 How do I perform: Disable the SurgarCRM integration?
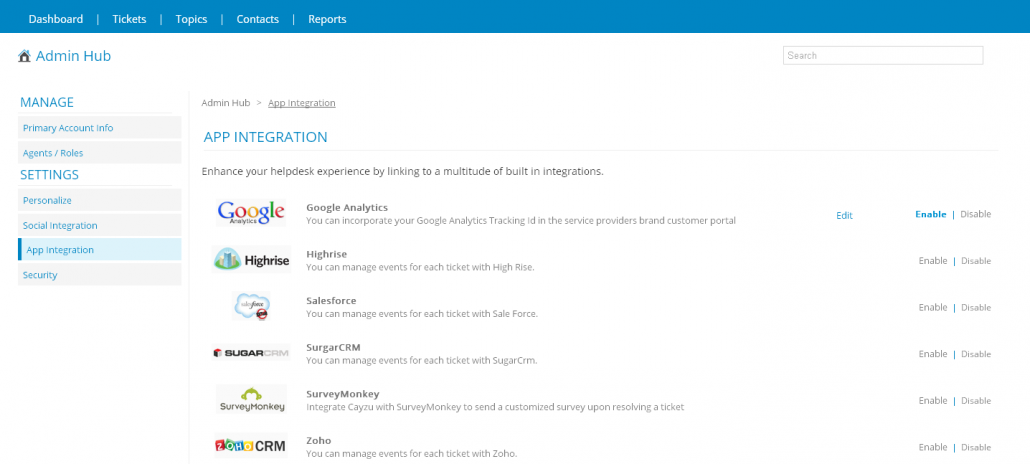tap(976, 354)
